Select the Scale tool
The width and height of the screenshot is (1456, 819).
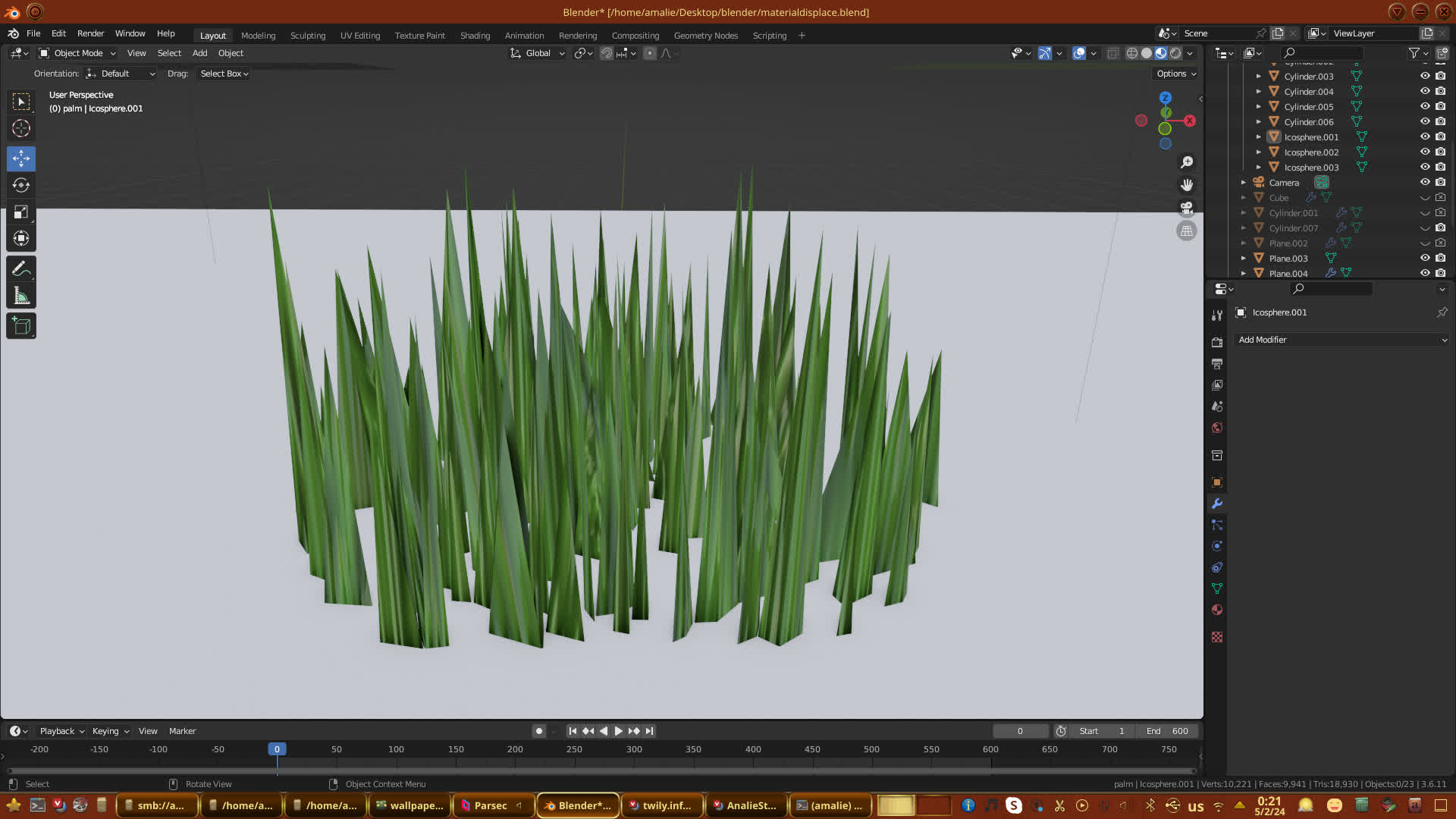21,212
